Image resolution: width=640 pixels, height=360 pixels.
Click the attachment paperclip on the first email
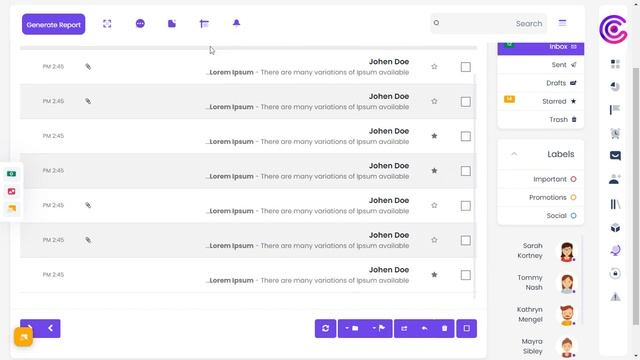pyautogui.click(x=88, y=67)
